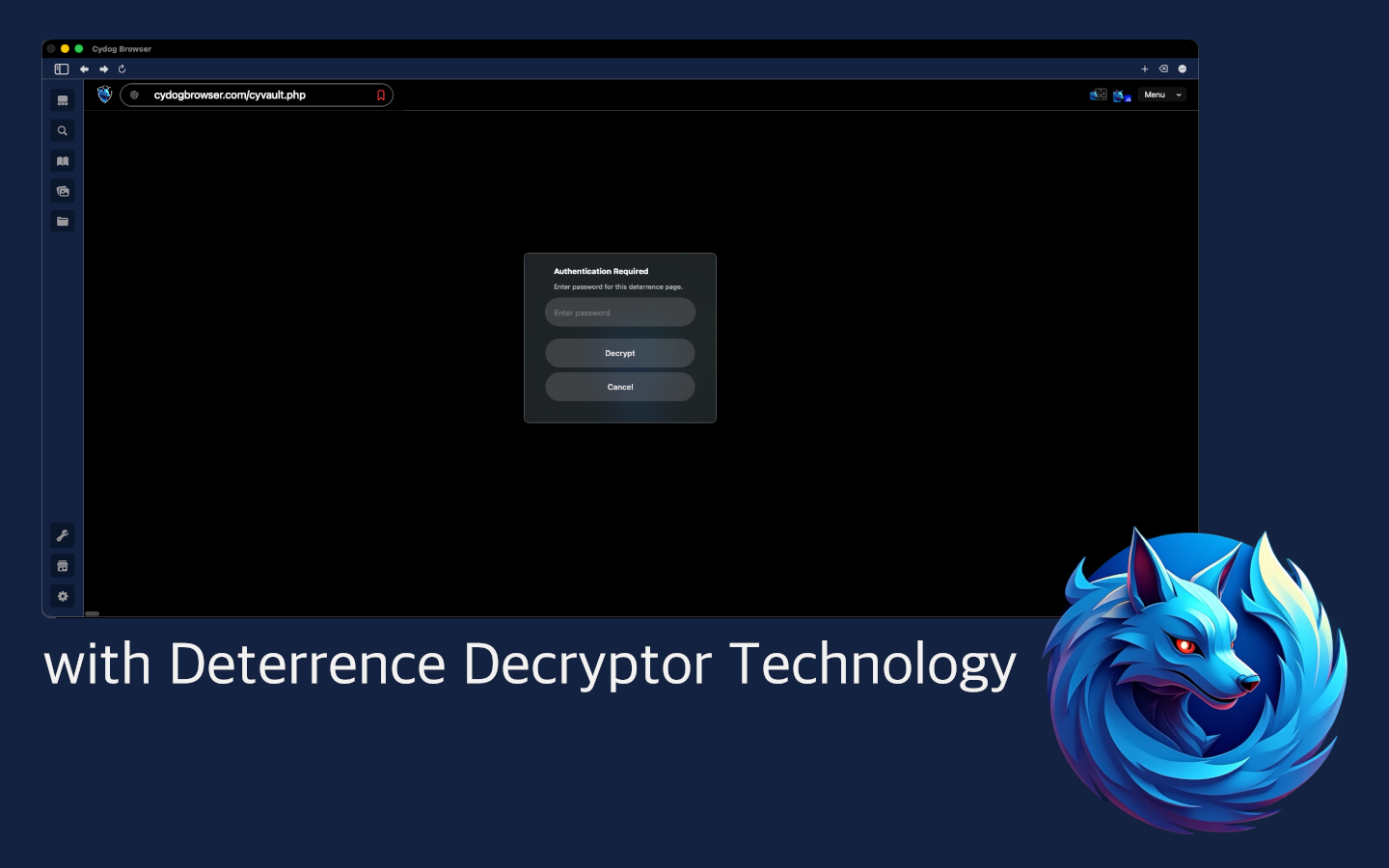Click the cydogbrowser.com/cyvault.php address field
1389x868 pixels.
(257, 95)
